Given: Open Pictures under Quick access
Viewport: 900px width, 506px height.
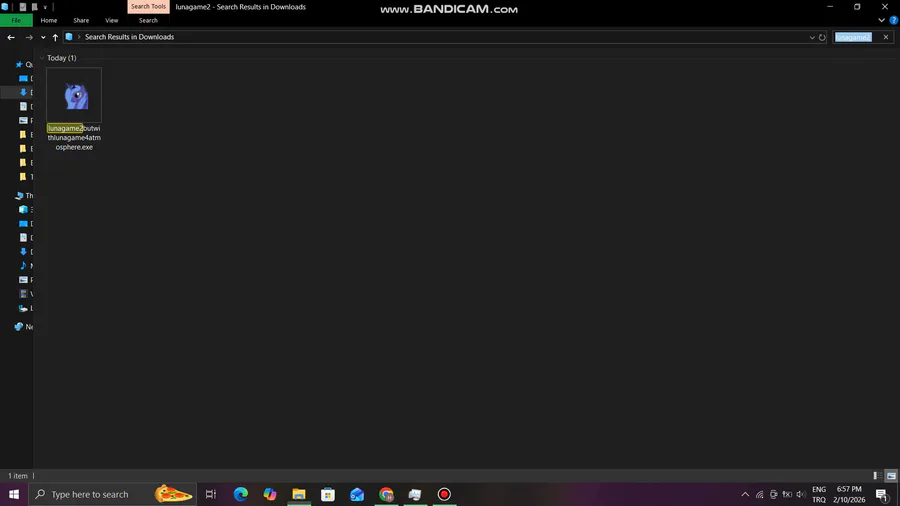Looking at the screenshot, I should pos(24,120).
